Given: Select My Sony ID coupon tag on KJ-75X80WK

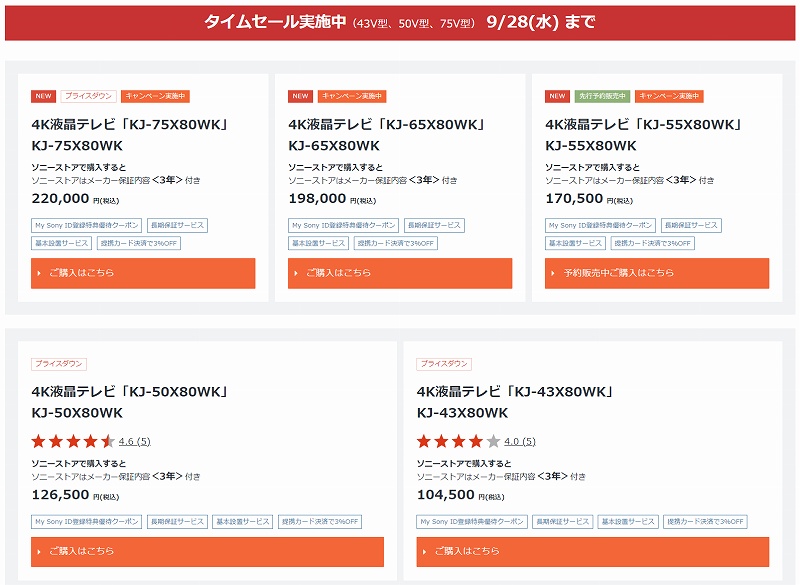Looking at the screenshot, I should [87, 225].
